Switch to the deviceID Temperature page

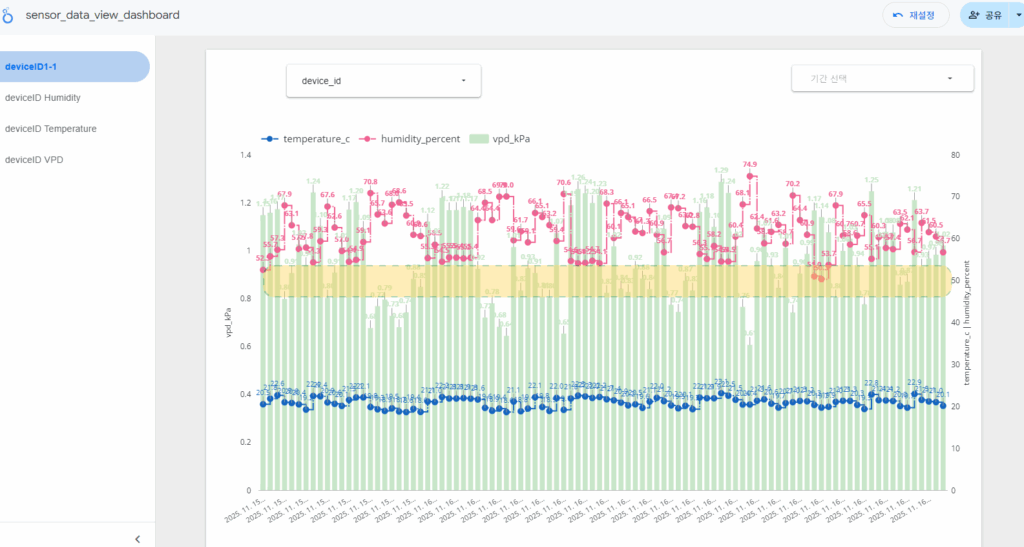click(51, 128)
